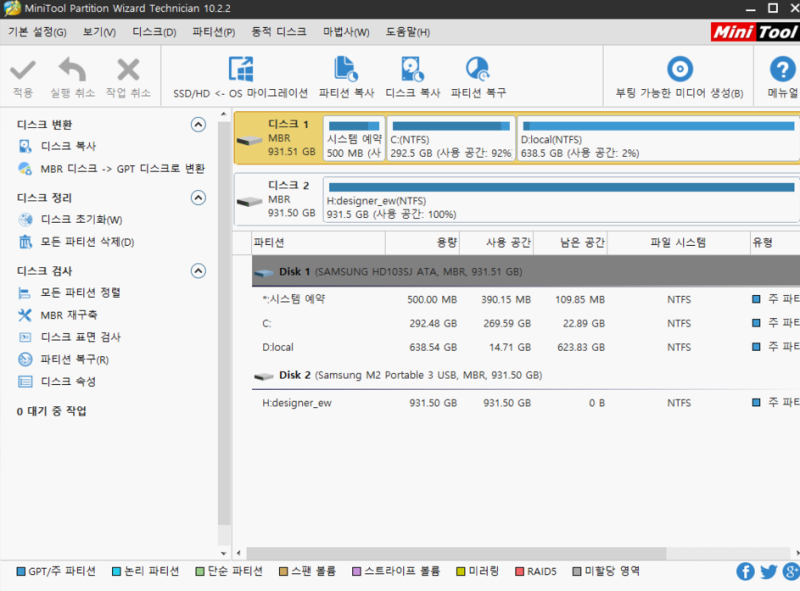Viewport: 800px width, 591px height.
Task: Collapse the 디스크 정리 section
Action: [x=198, y=198]
